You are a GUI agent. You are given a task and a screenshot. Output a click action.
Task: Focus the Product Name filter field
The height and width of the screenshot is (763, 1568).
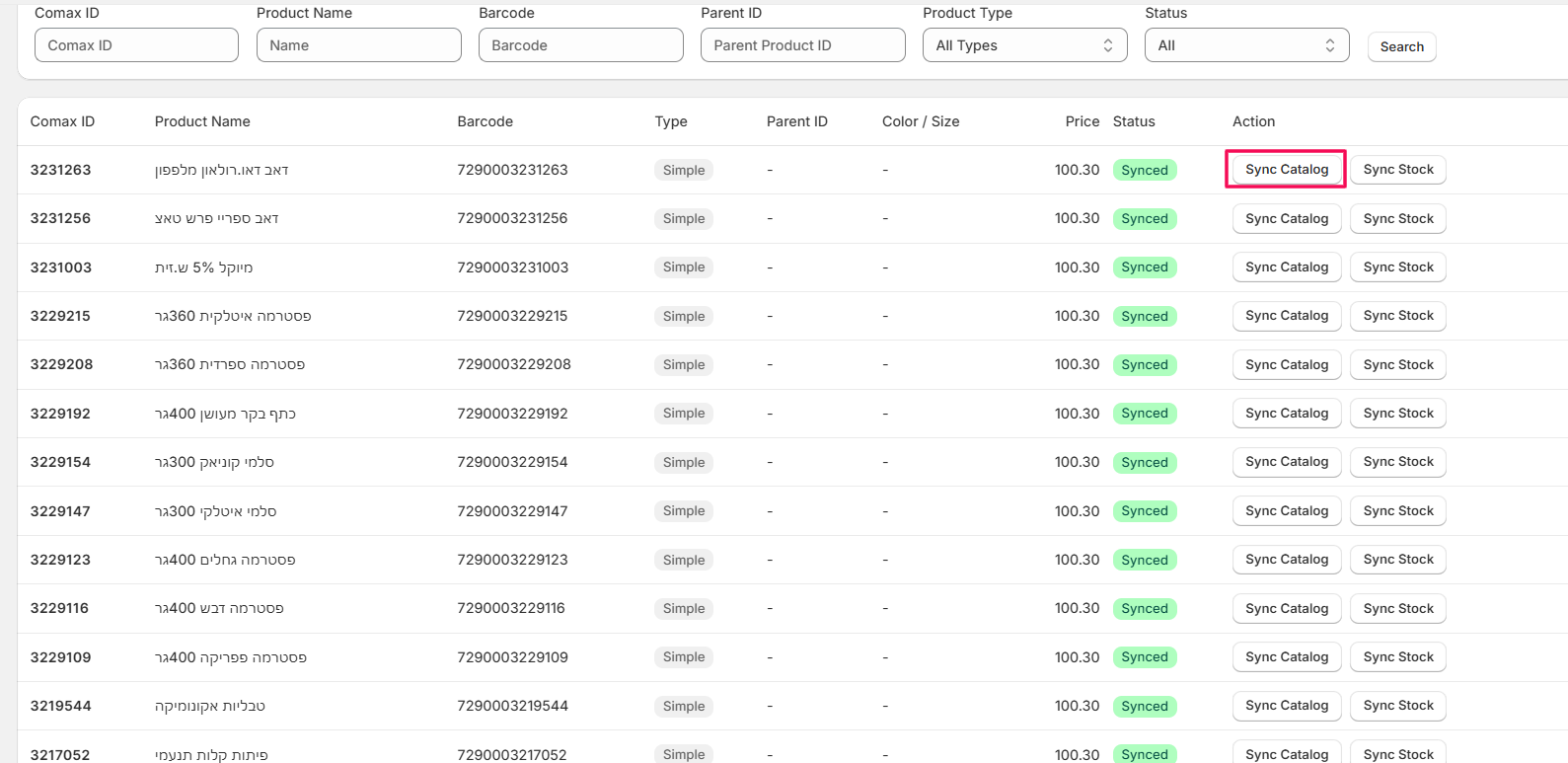click(x=358, y=45)
